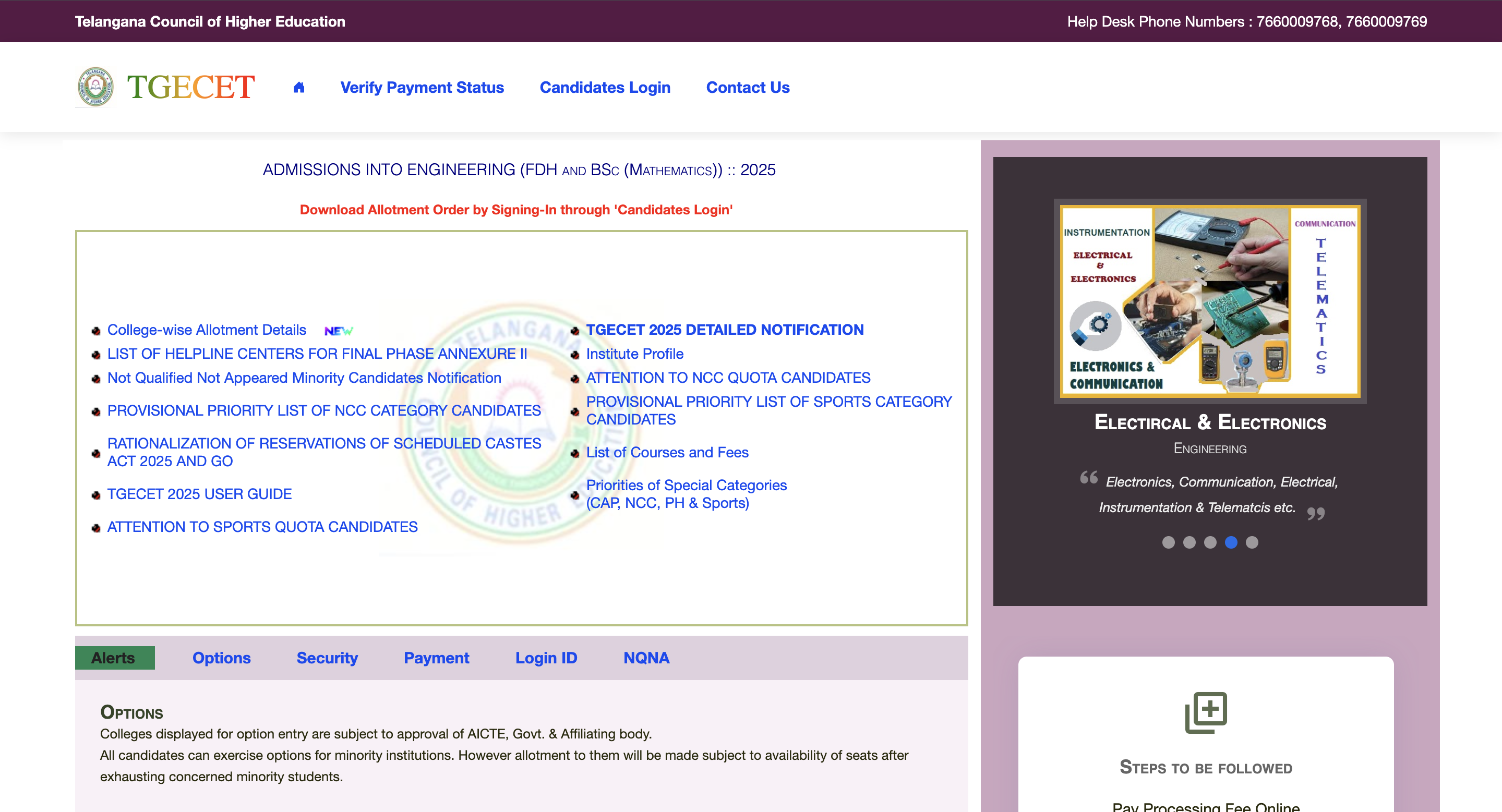Click Telangana Council of Higher Education text
This screenshot has height=812, width=1502.
tap(210, 21)
